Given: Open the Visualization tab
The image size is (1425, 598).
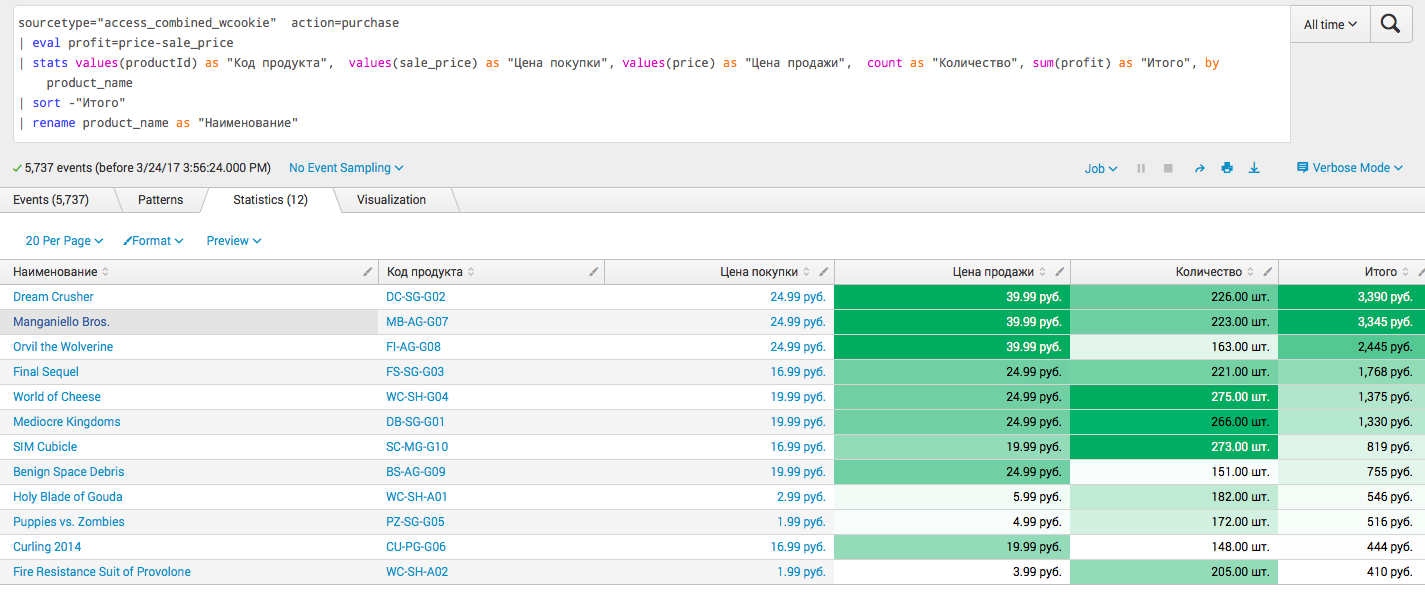Looking at the screenshot, I should pos(391,199).
